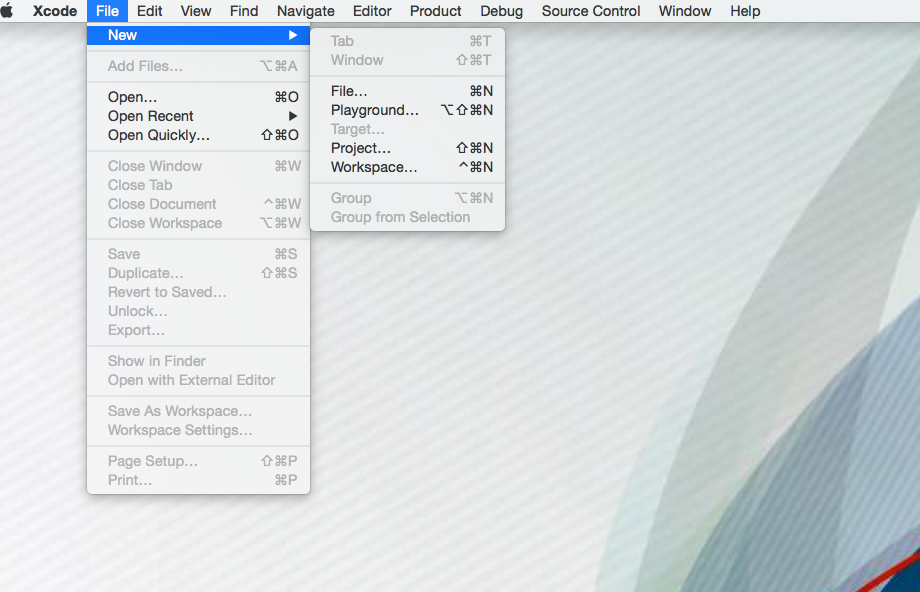Open the Find menu

pyautogui.click(x=244, y=11)
